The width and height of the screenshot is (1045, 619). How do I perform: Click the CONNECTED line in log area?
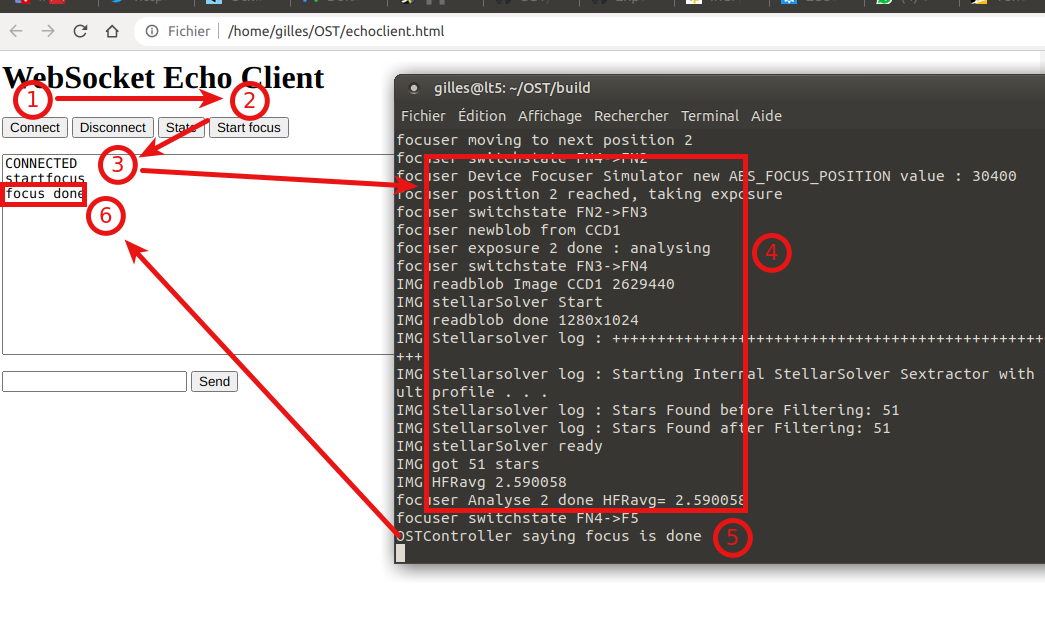pyautogui.click(x=41, y=163)
